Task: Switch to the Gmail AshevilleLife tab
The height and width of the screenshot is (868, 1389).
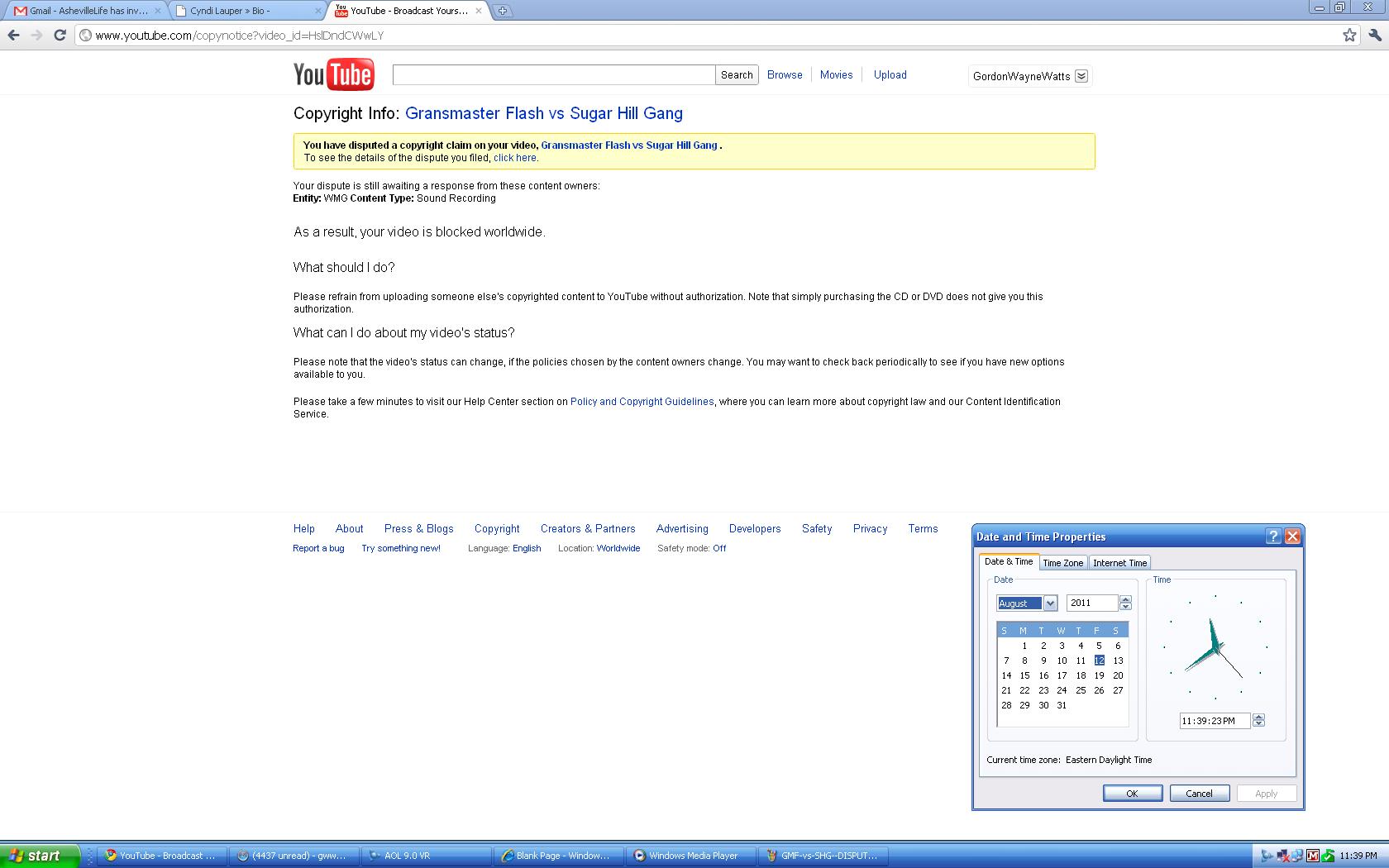Action: [x=86, y=11]
